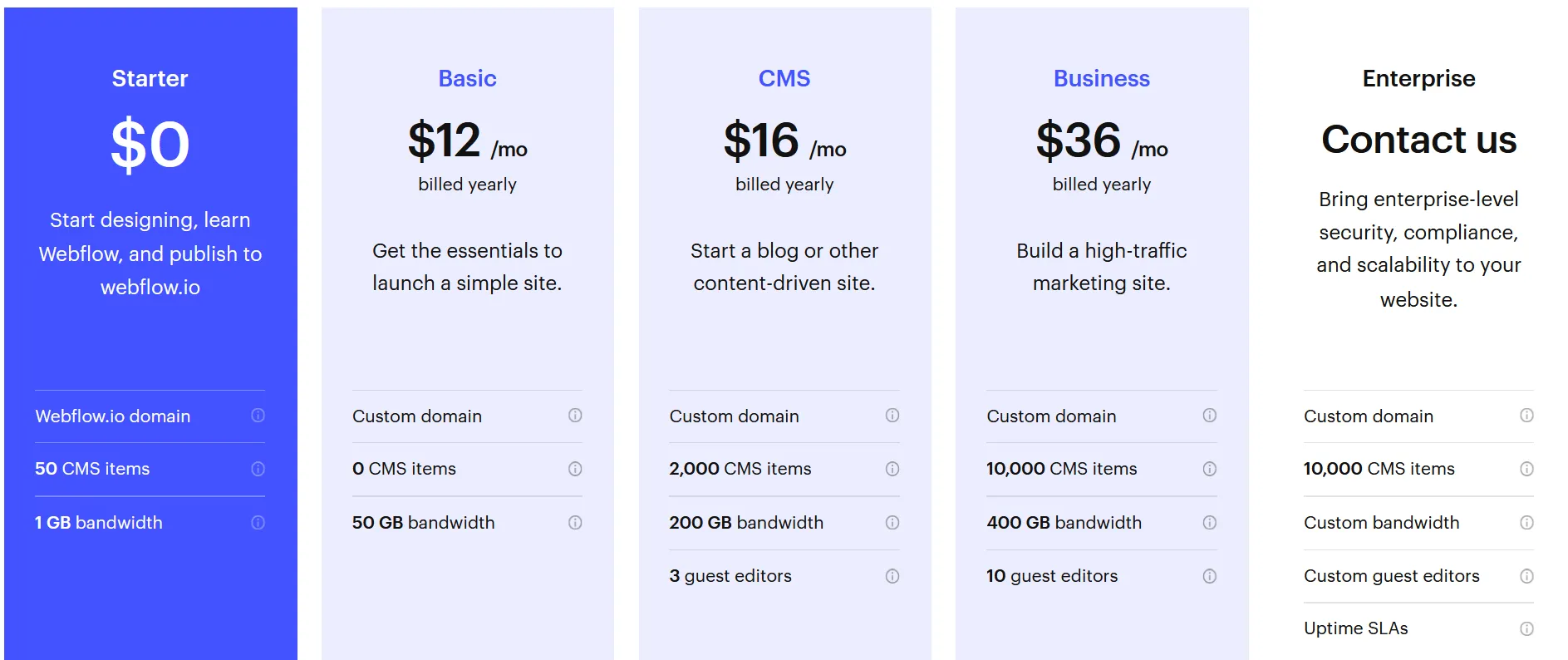Select the Enterprise plan heading
Viewport: 1568px width, 660px height.
pos(1419,78)
